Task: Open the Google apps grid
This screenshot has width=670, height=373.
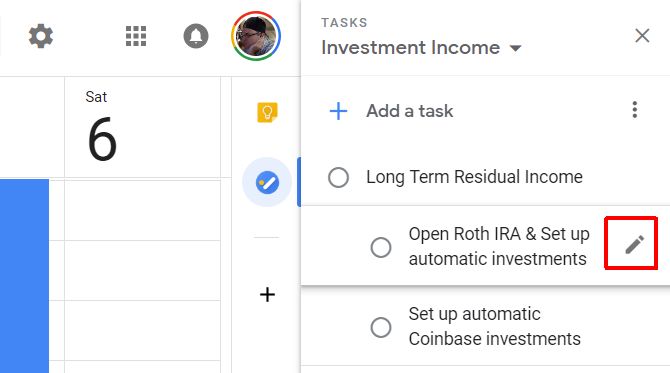Action: (136, 36)
